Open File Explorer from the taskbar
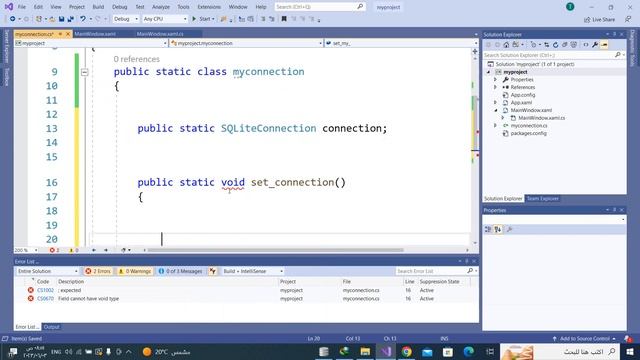 365,351
